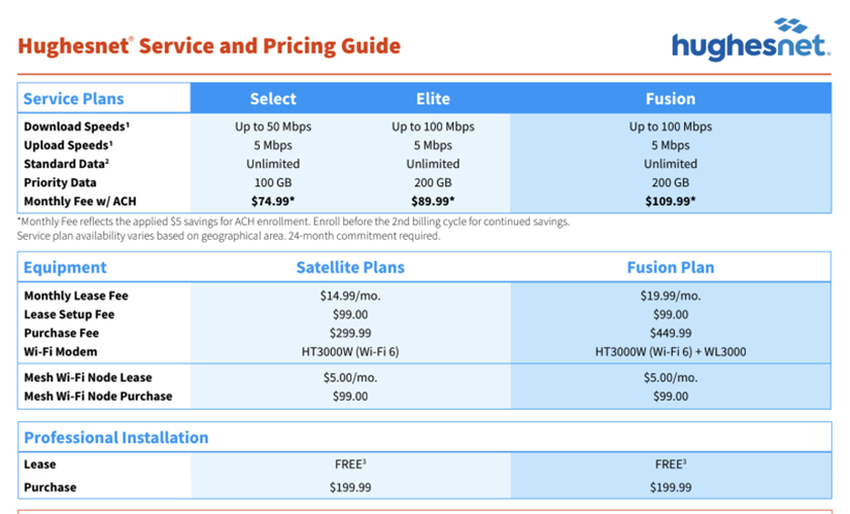Click the $109.99 Fusion monthly fee
850x514 pixels.
point(670,202)
